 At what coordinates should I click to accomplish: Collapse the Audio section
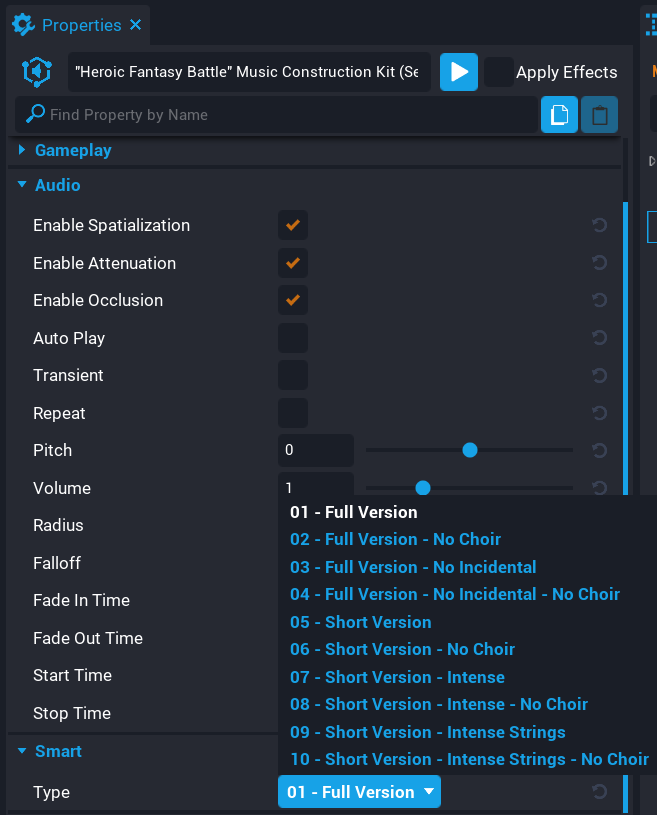pos(21,185)
